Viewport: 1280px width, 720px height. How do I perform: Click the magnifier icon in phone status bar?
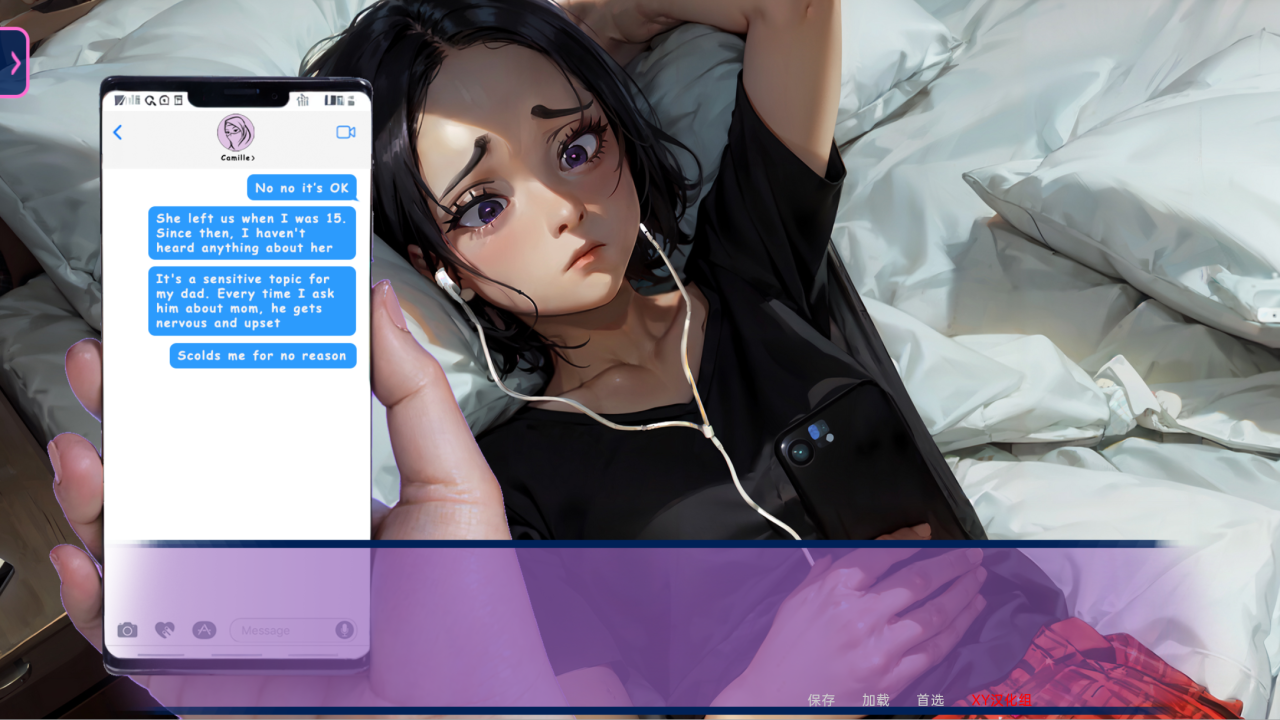coord(150,100)
